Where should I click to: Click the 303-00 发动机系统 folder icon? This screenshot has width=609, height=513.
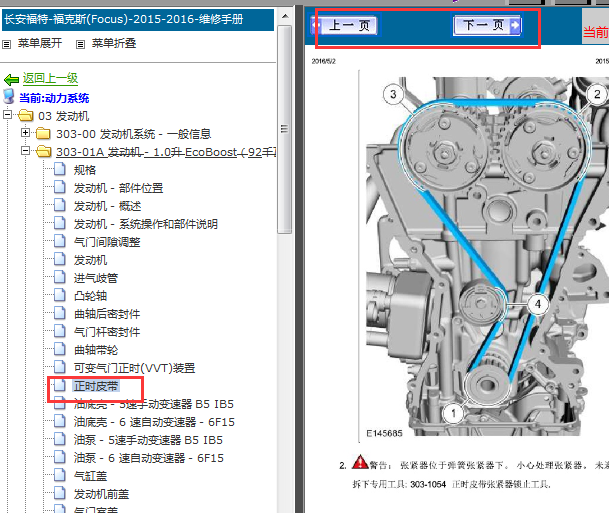[43, 134]
